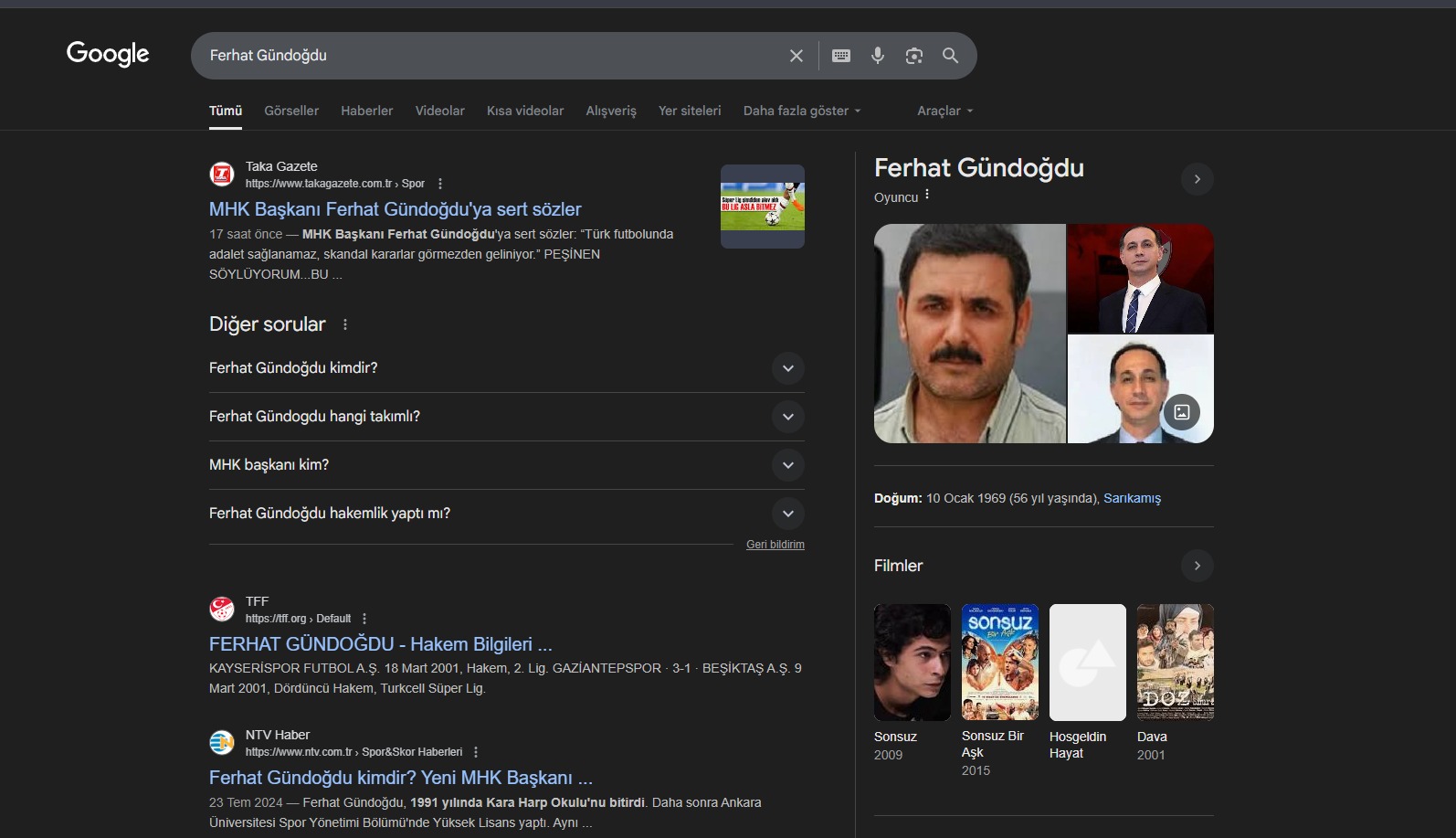Click the Geri bildirim link
This screenshot has width=1456, height=838.
[775, 545]
